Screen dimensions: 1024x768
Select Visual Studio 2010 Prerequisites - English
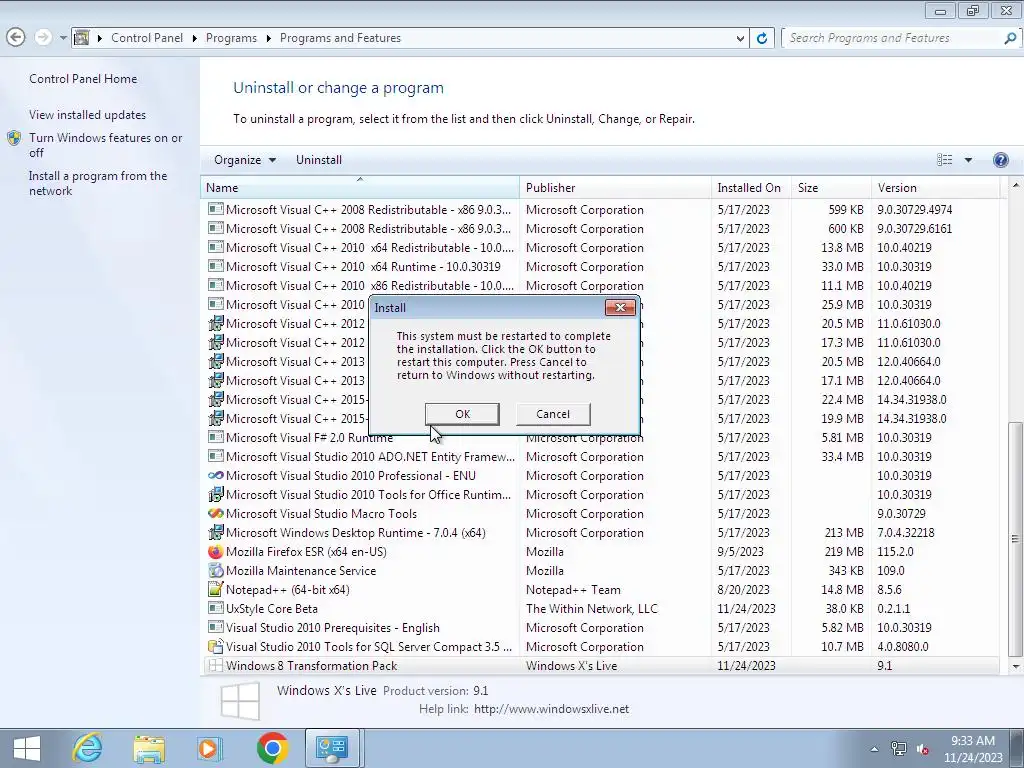(x=600, y=628)
